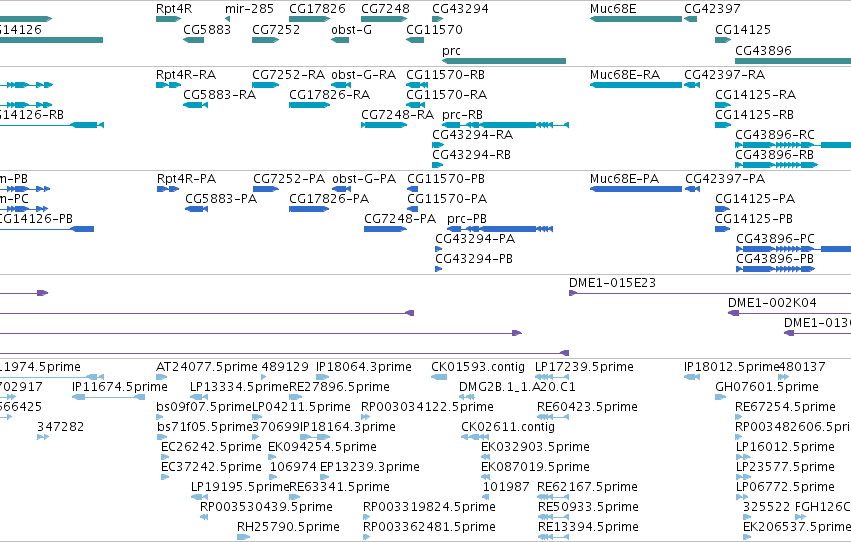
Task: Select the Rpt4R-PA CDS label
Action: [186, 178]
